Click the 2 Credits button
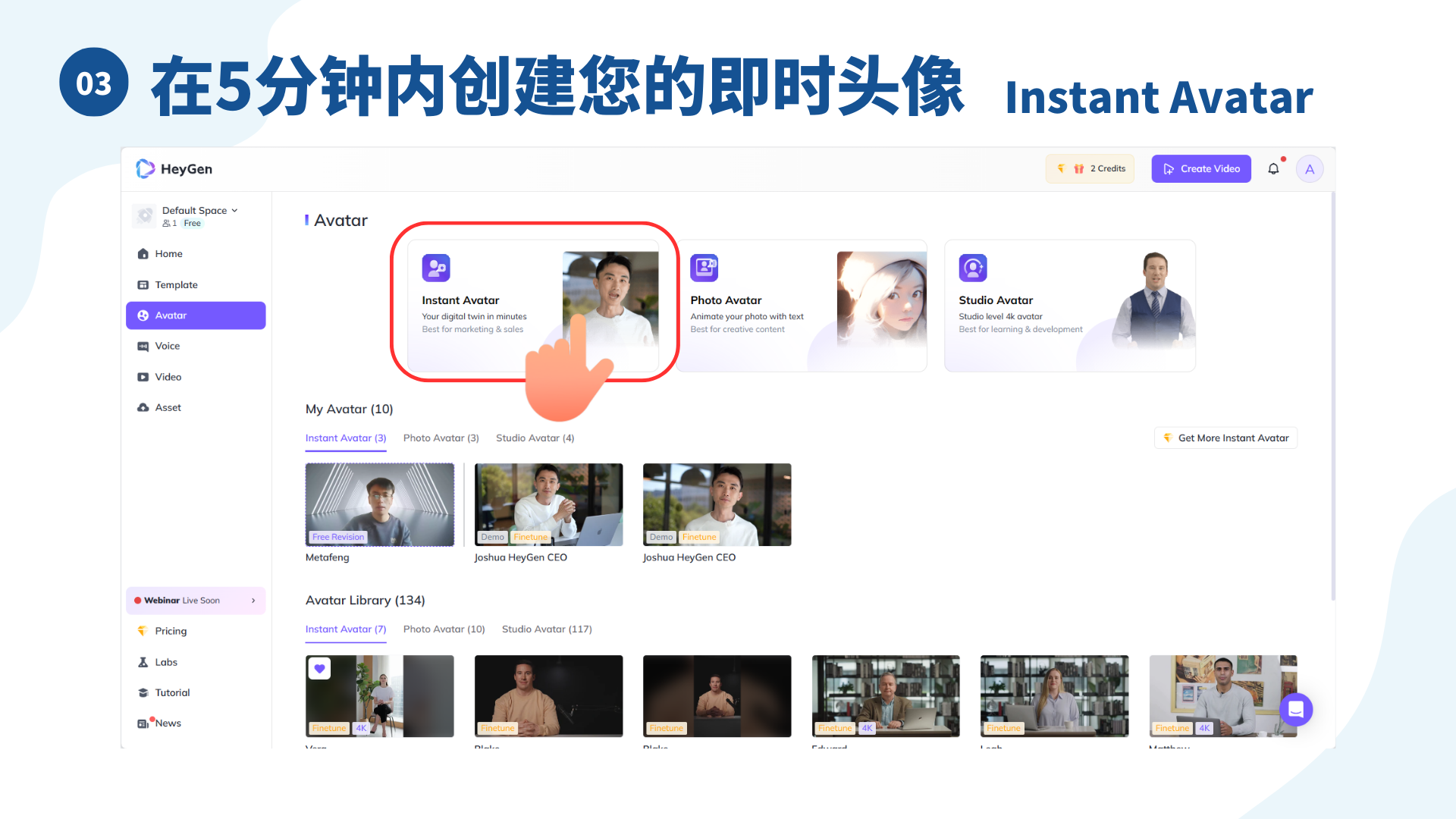1456x819 pixels. [x=1090, y=169]
